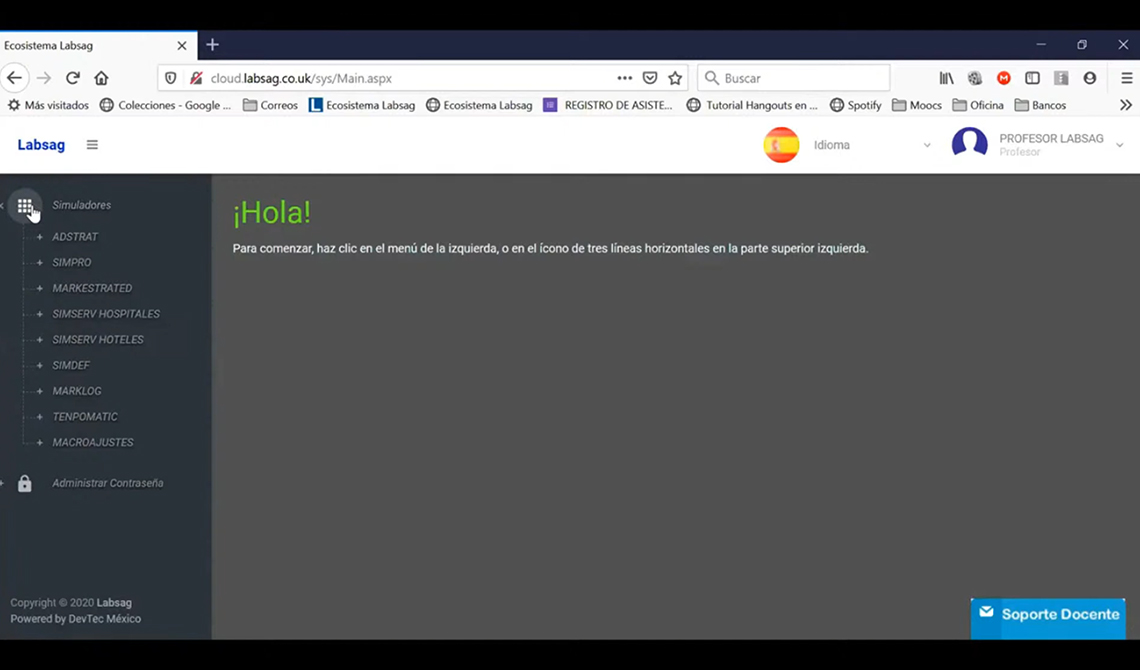Show more bookmarks with the chevrons

pos(1126,105)
